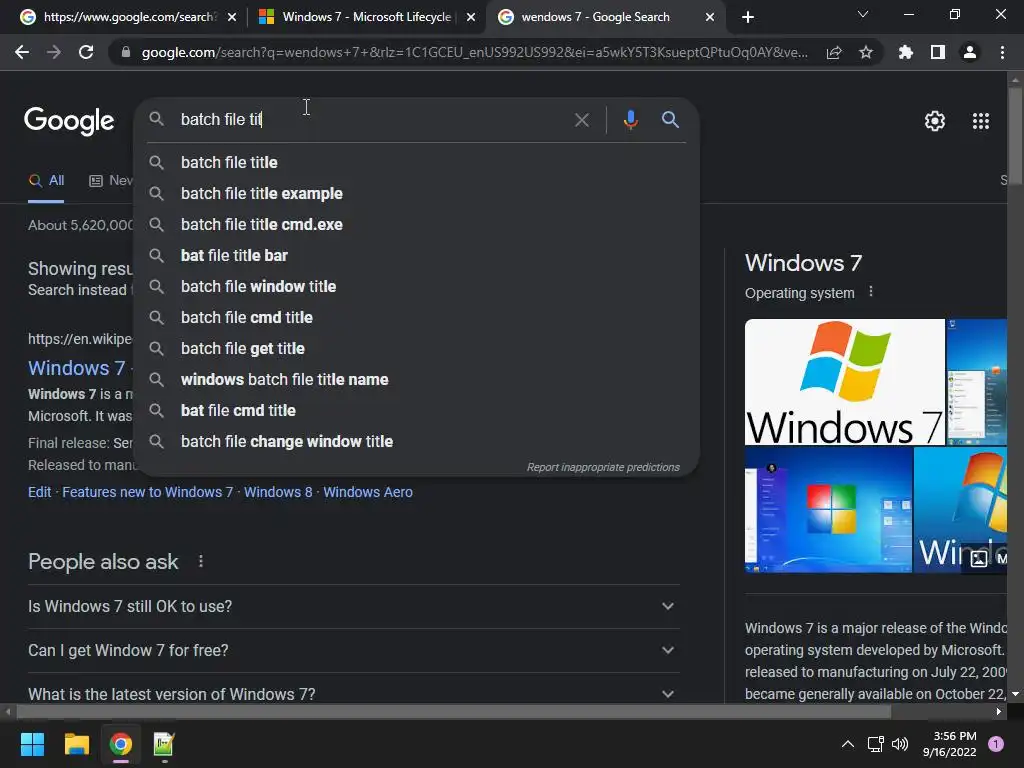The width and height of the screenshot is (1024, 768).
Task: Click inside the Google search input field
Action: 372,120
